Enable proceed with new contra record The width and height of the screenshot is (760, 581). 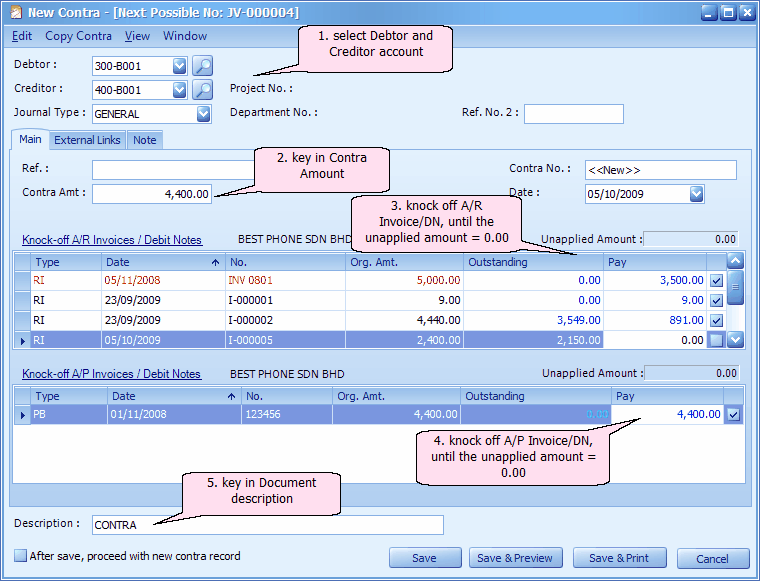(x=21, y=556)
